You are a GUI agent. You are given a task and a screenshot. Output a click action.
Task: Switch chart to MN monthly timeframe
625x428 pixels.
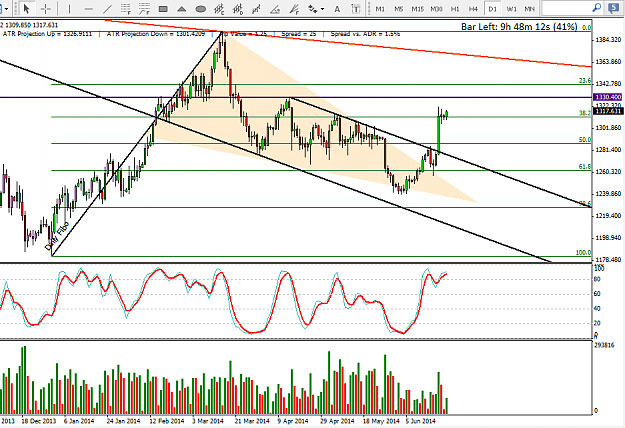[x=529, y=8]
